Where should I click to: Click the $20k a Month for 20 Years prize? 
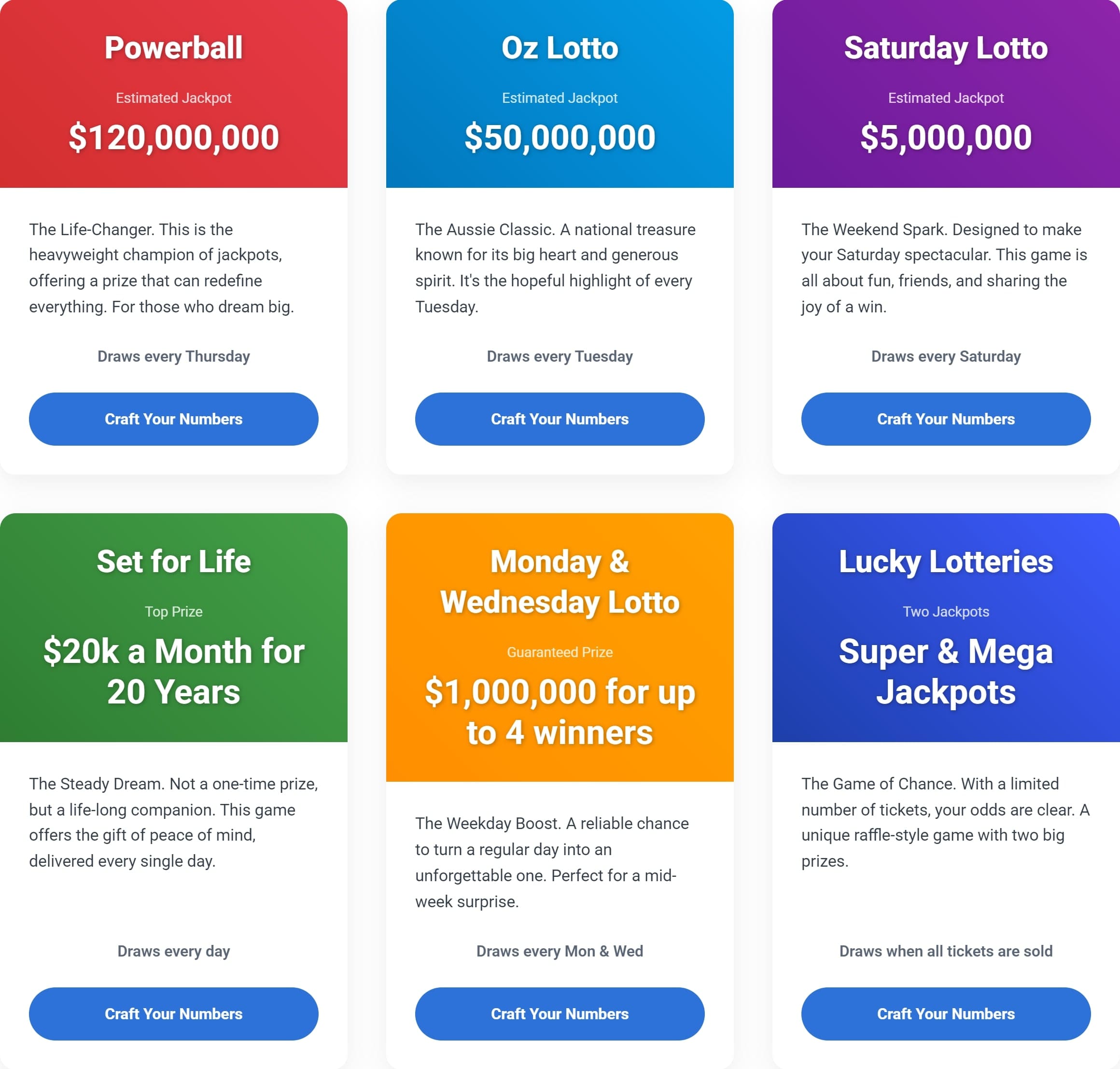tap(174, 671)
